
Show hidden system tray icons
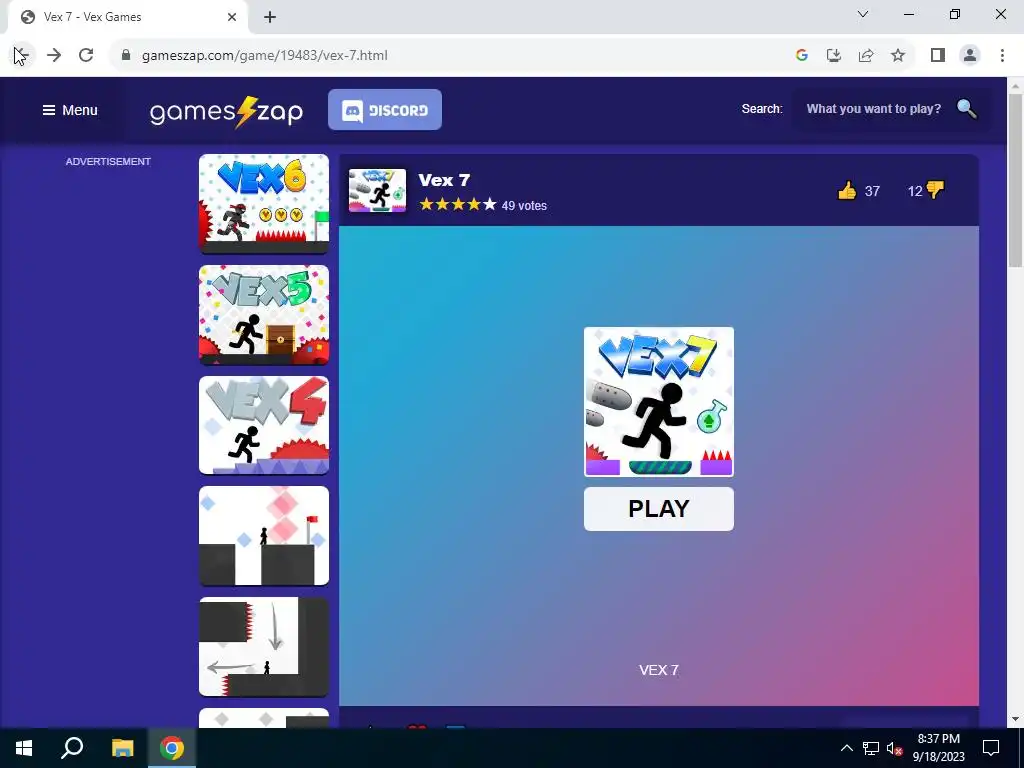click(846, 748)
